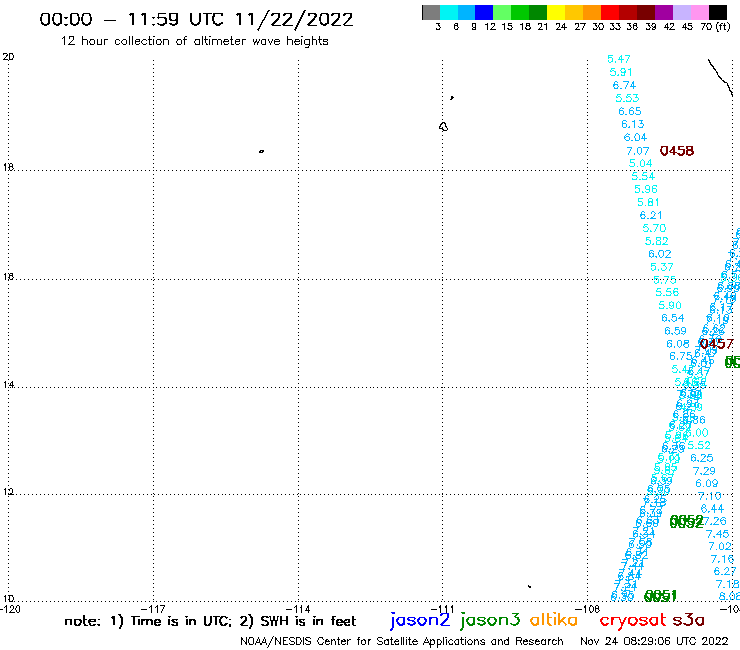The image size is (740, 650).
Task: Click the wave height value 5.91
Action: [x=621, y=72]
